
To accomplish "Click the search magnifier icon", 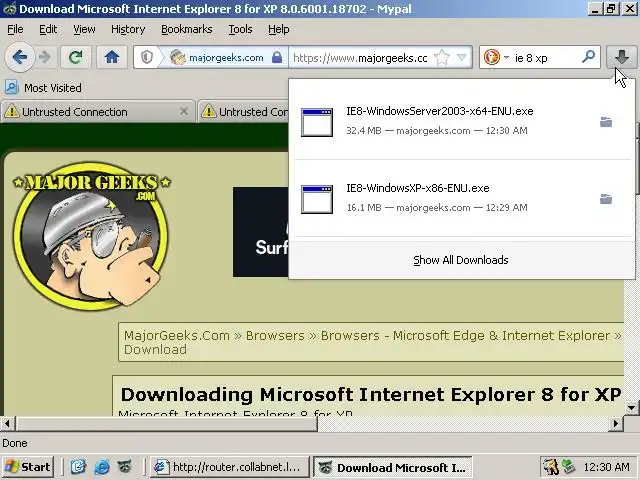I will point(588,56).
